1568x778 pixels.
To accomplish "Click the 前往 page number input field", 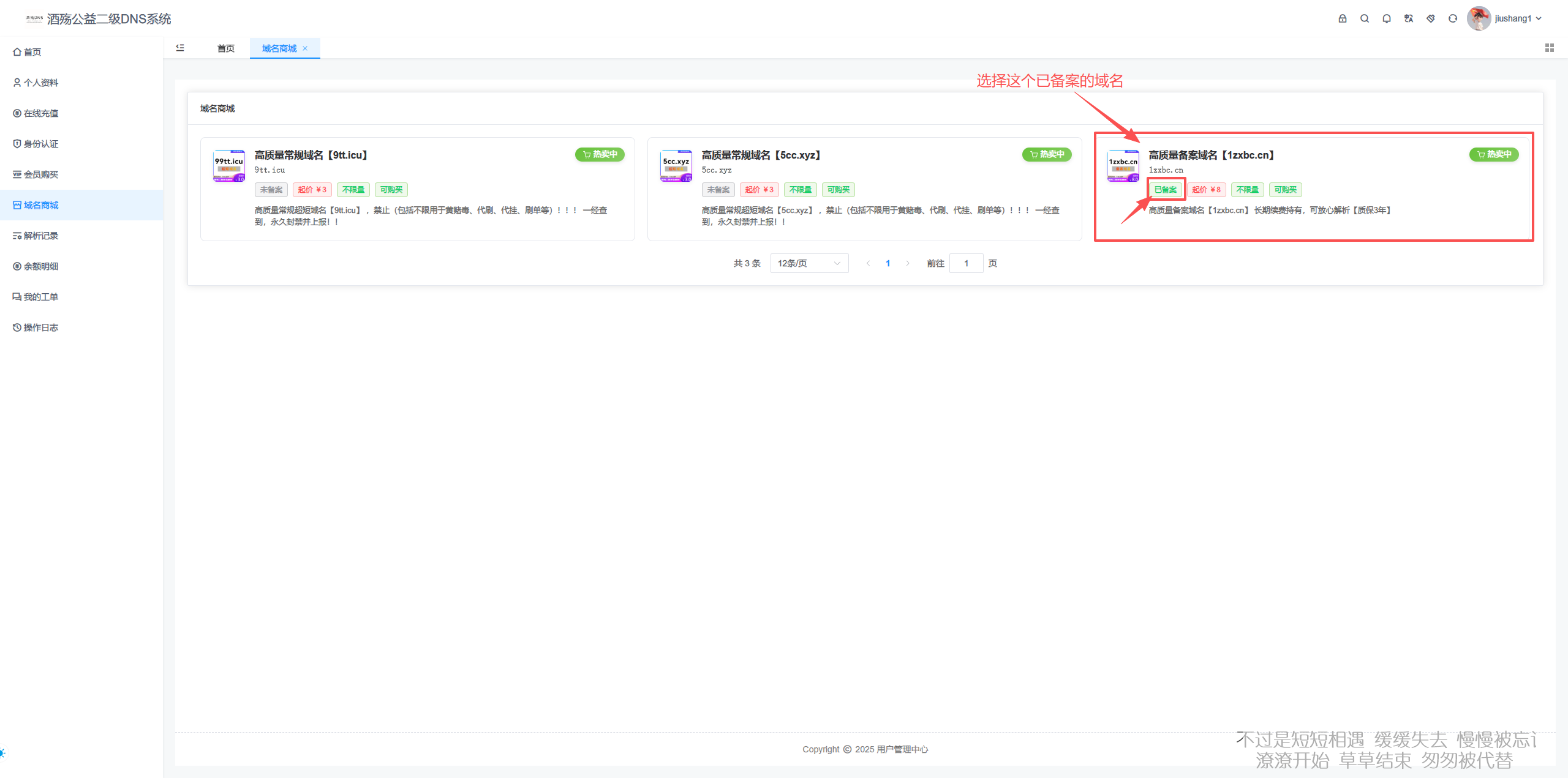I will pyautogui.click(x=966, y=263).
